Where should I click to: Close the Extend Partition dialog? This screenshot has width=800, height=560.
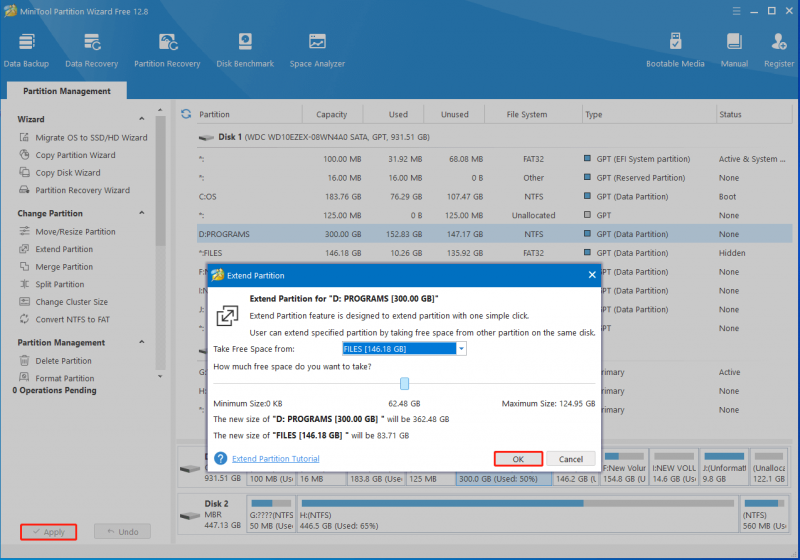tap(592, 275)
